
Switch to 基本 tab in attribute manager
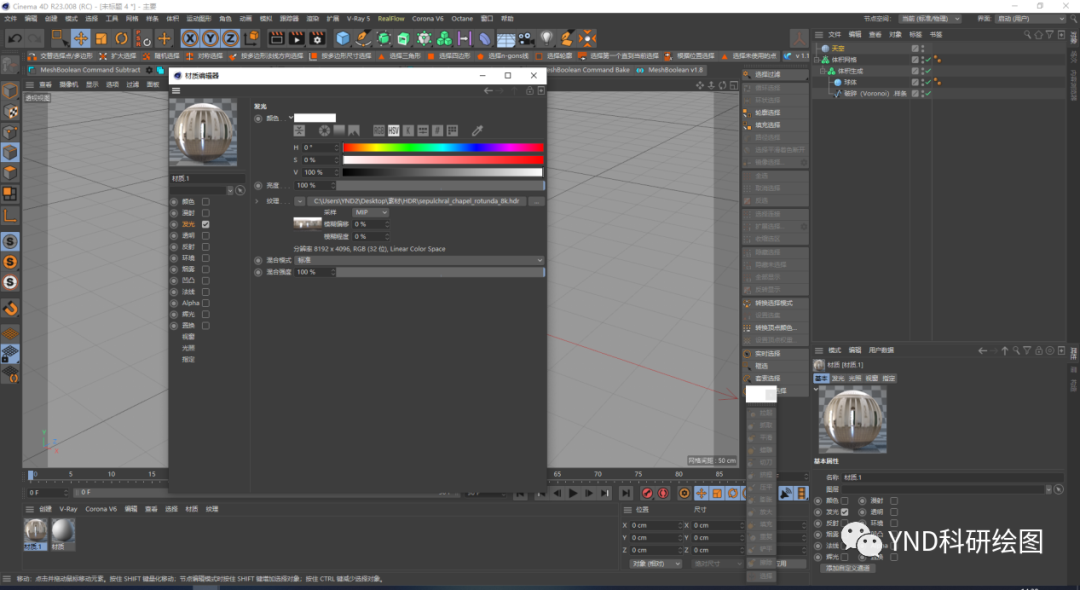[821, 378]
